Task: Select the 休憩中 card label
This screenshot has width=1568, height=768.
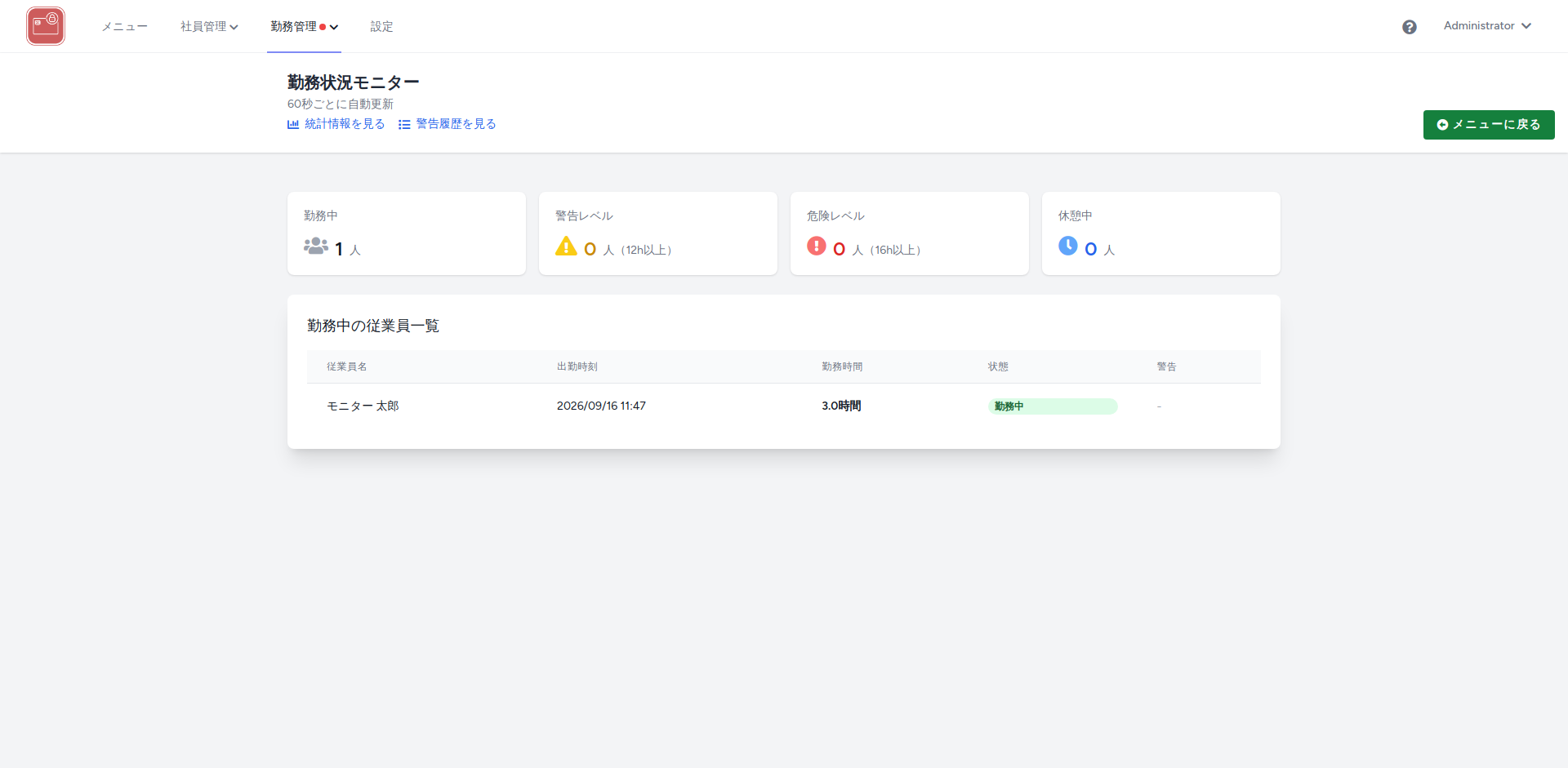Action: [x=1076, y=215]
